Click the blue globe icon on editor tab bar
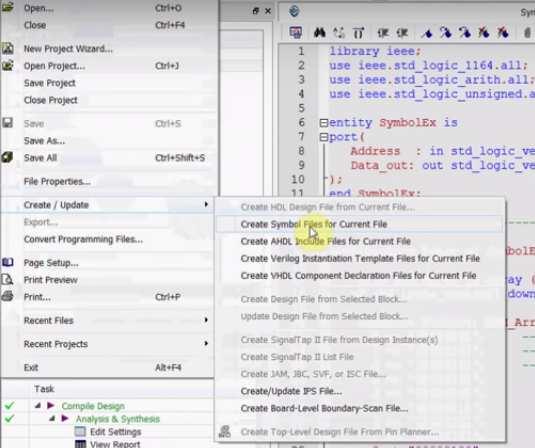This screenshot has height=448, width=535. [x=294, y=11]
